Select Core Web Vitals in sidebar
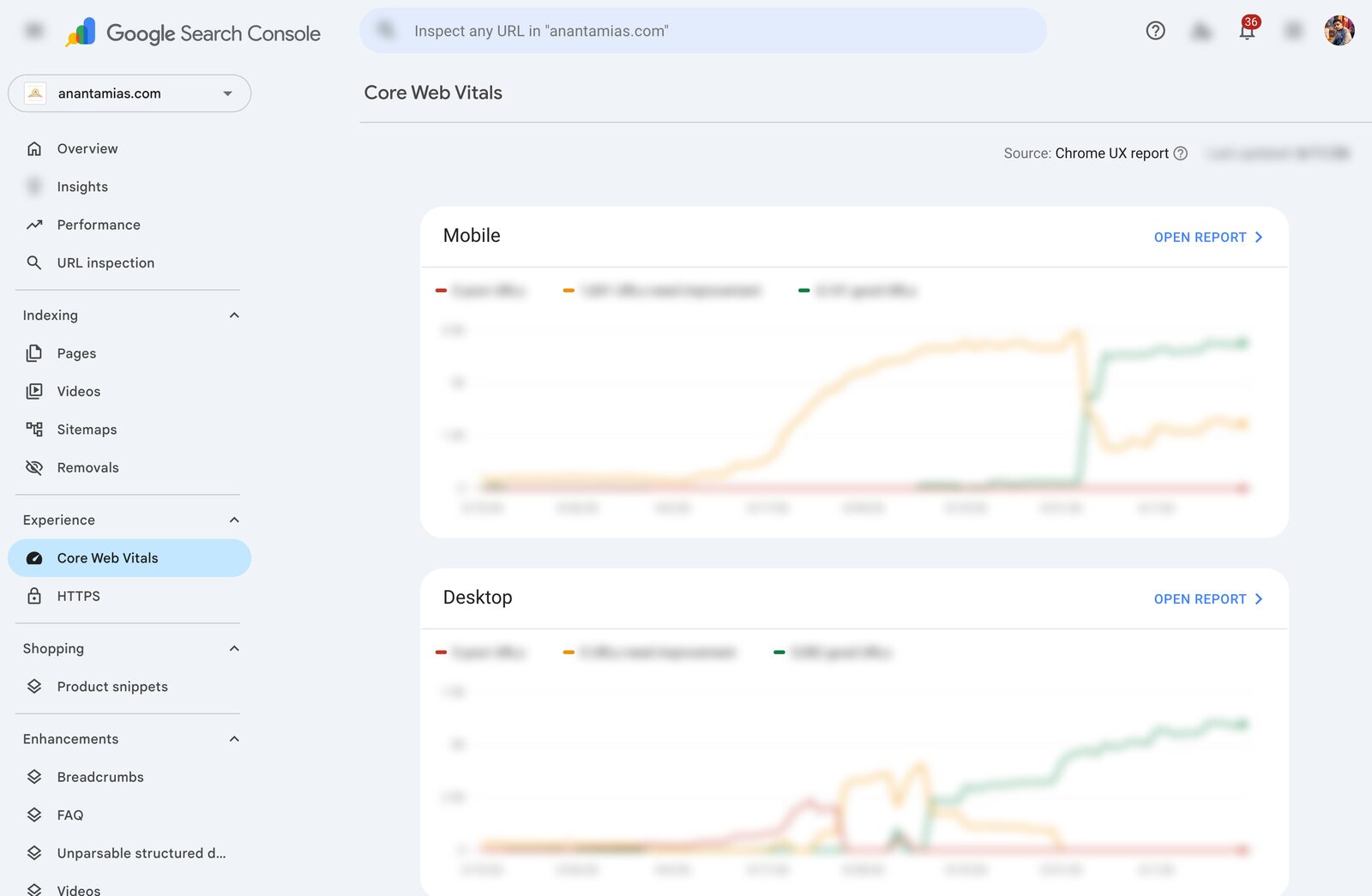The image size is (1372, 896). point(129,558)
